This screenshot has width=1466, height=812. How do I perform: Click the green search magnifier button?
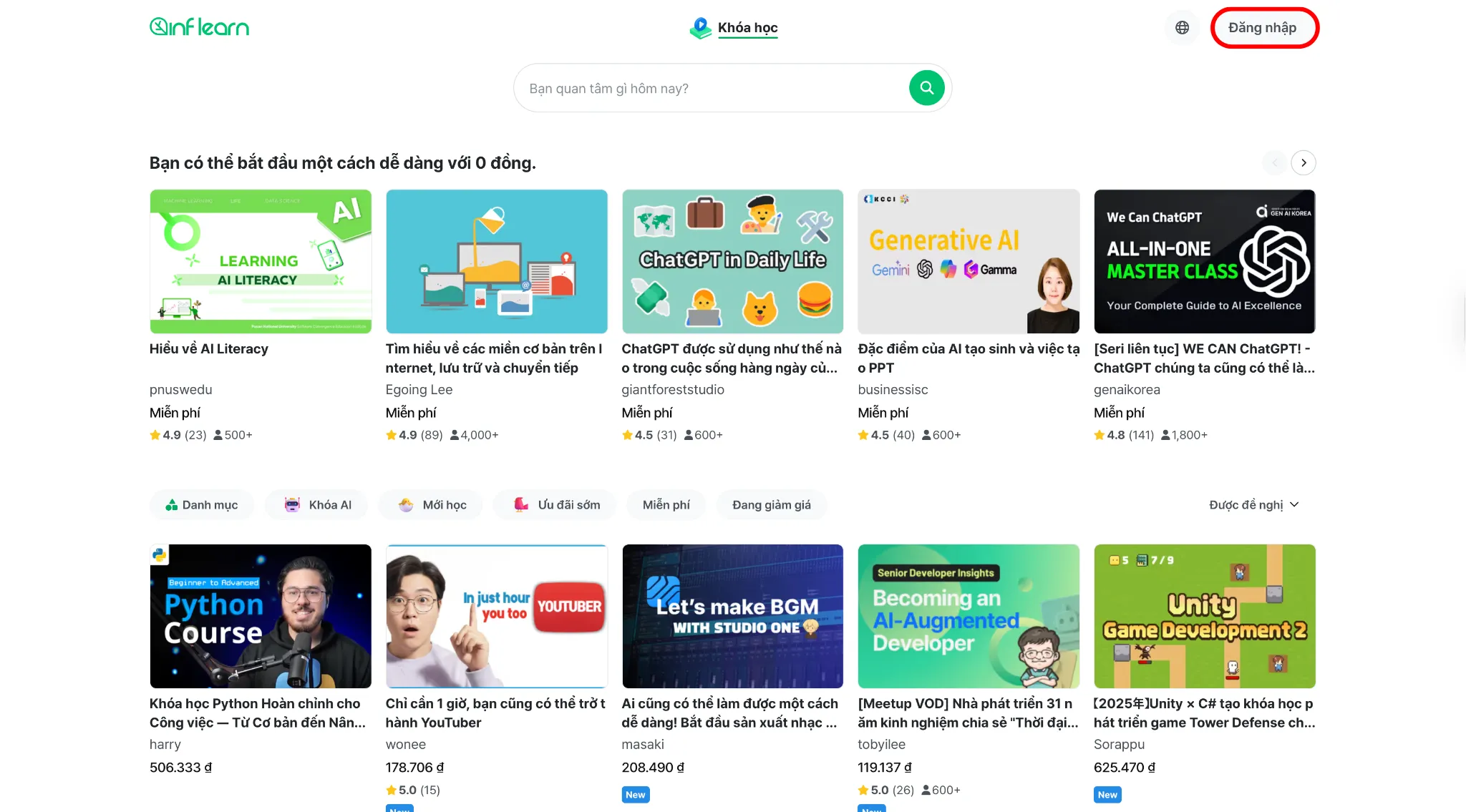click(926, 87)
